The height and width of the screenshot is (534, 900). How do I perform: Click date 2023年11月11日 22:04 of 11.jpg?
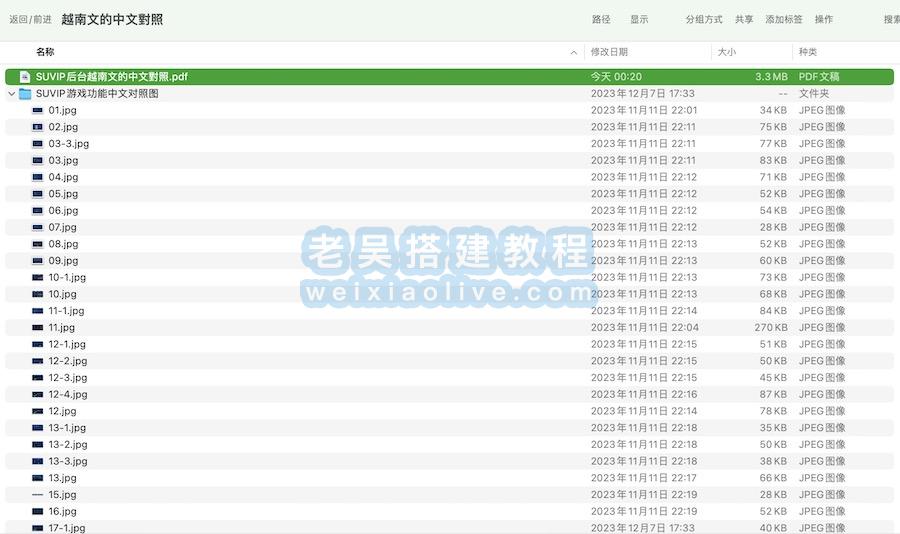click(645, 327)
